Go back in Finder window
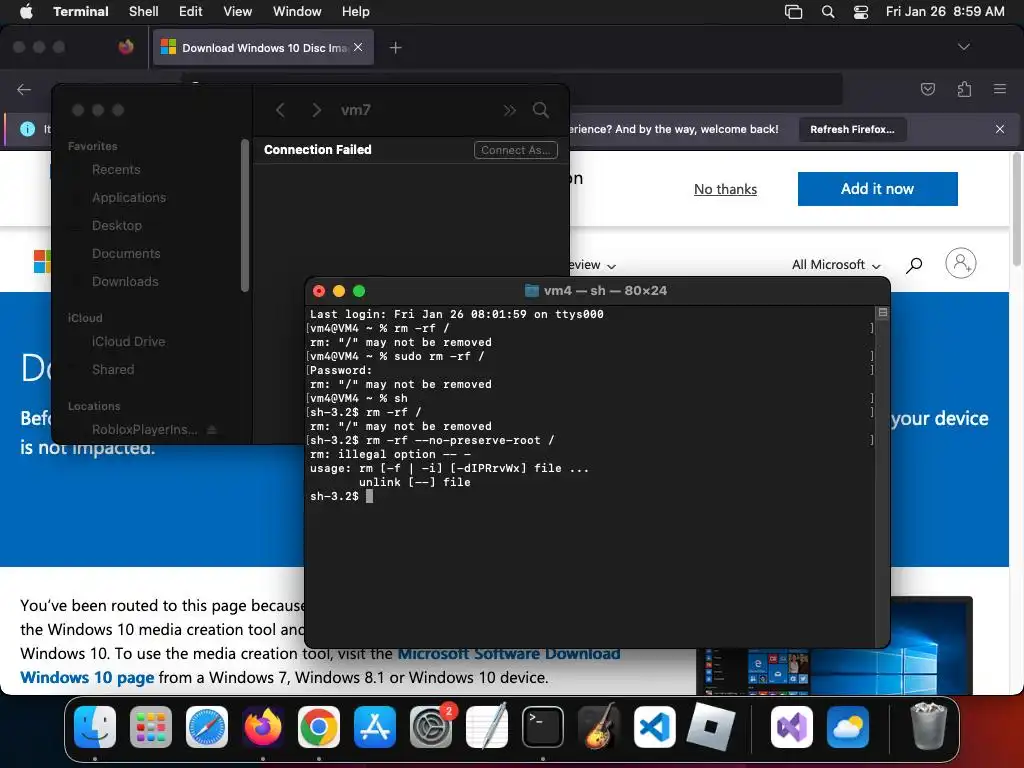Viewport: 1024px width, 768px height. 281,110
